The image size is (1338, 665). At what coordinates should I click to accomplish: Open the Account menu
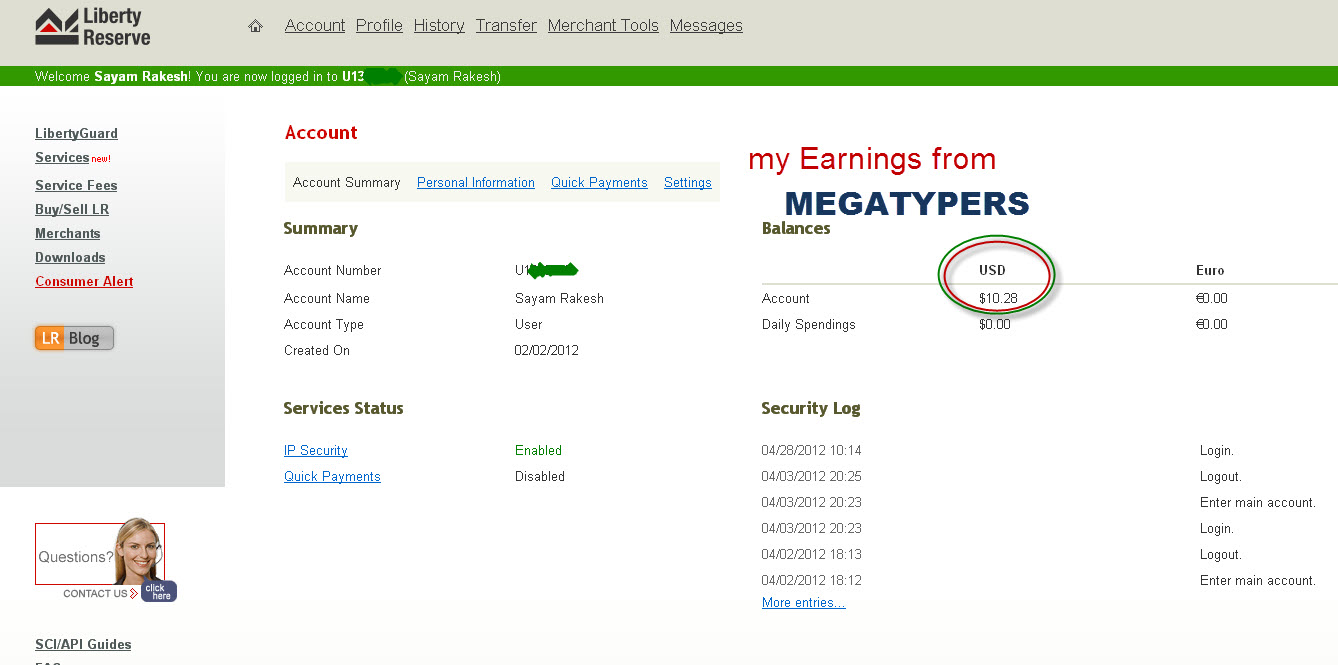(x=315, y=26)
